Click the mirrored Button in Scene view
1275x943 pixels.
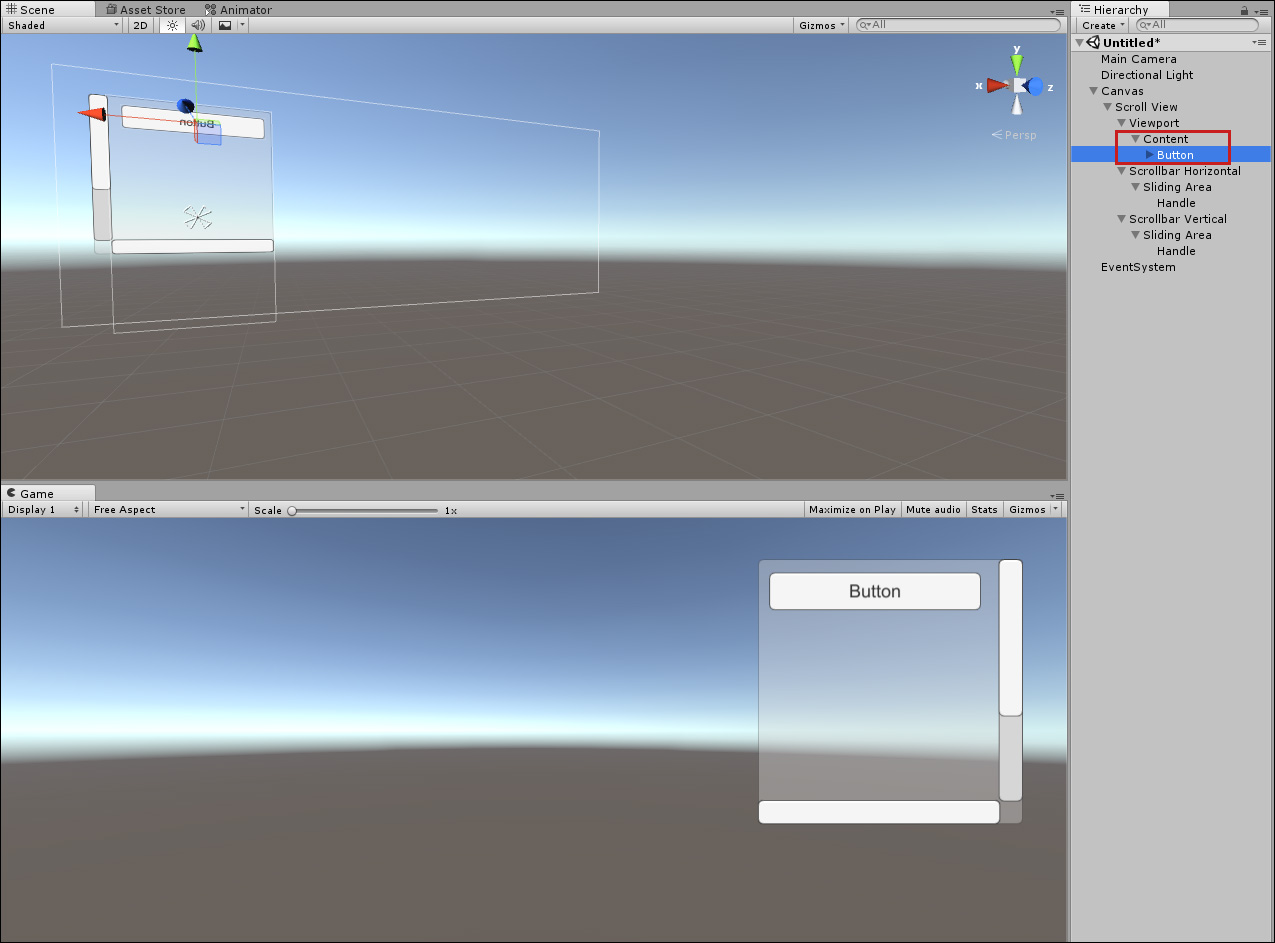193,122
